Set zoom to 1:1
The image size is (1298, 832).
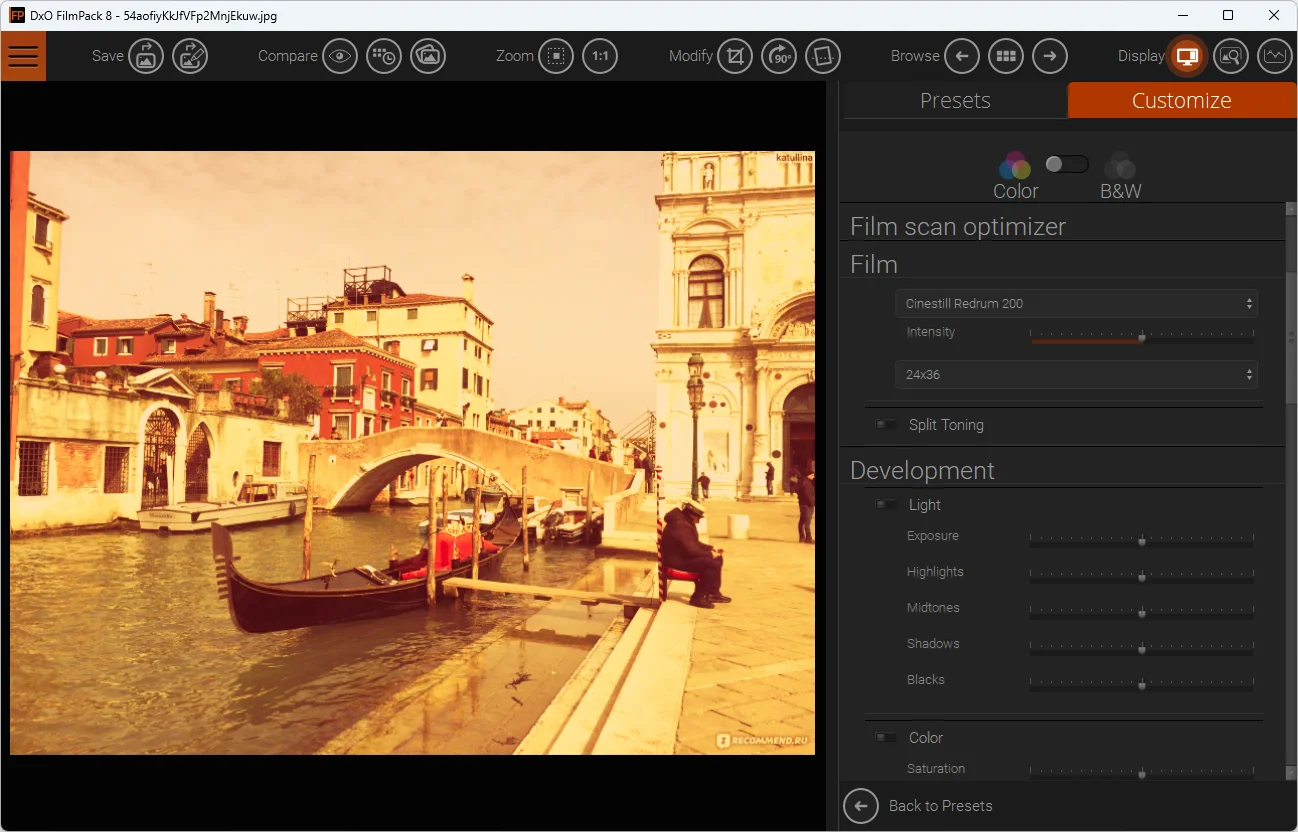click(x=600, y=56)
